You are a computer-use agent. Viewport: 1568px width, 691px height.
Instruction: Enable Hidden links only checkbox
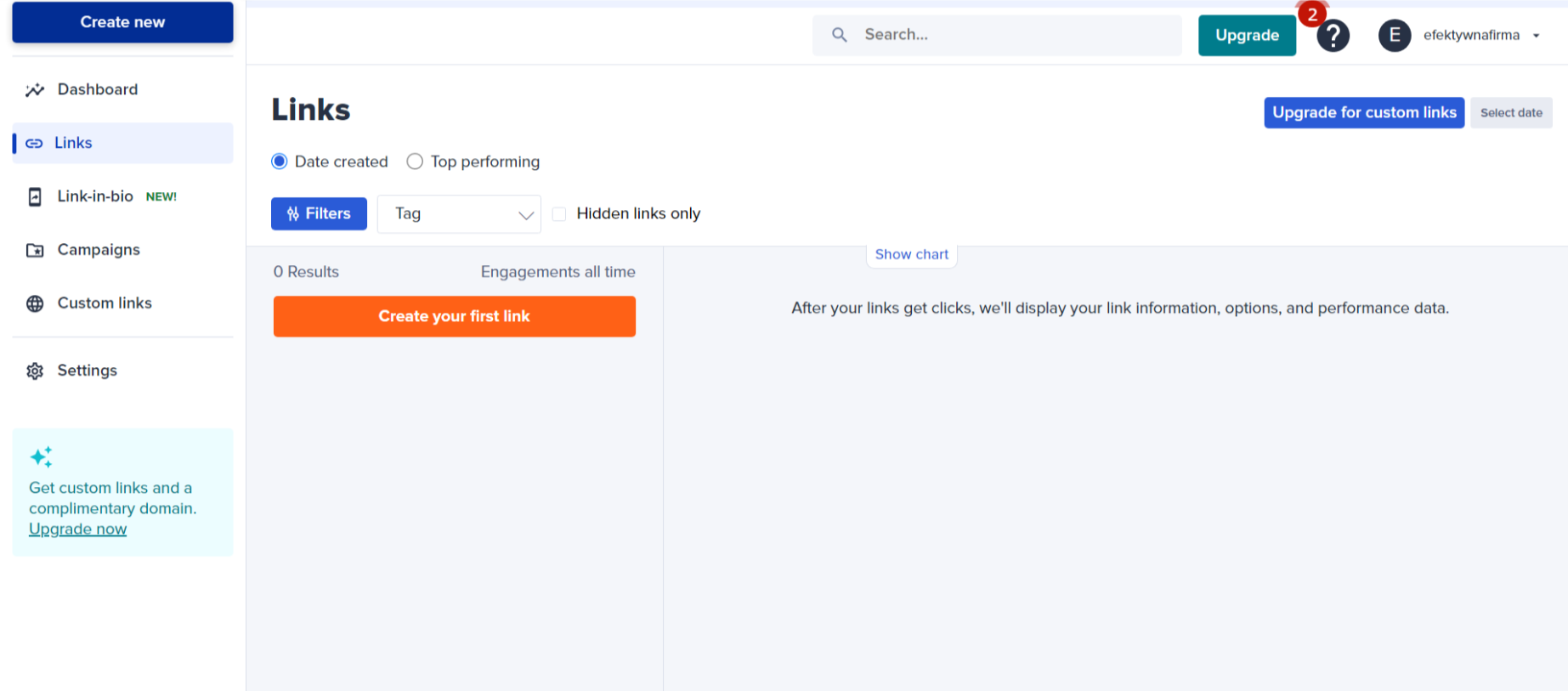[559, 214]
